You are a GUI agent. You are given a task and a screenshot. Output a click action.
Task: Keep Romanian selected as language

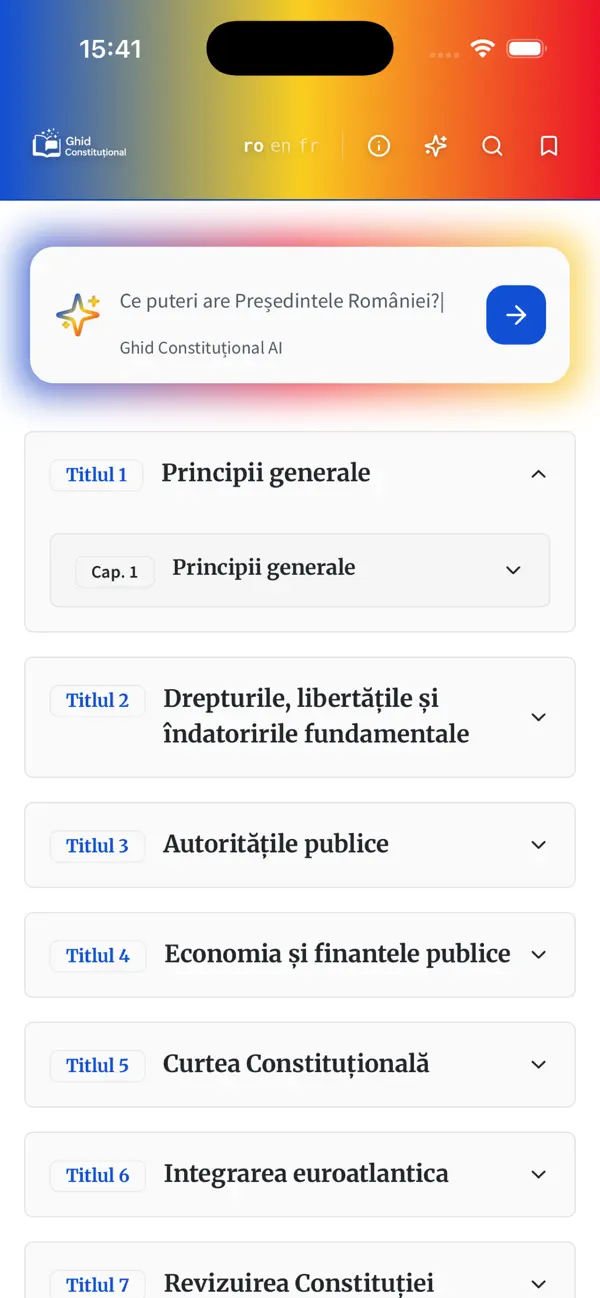click(x=252, y=145)
